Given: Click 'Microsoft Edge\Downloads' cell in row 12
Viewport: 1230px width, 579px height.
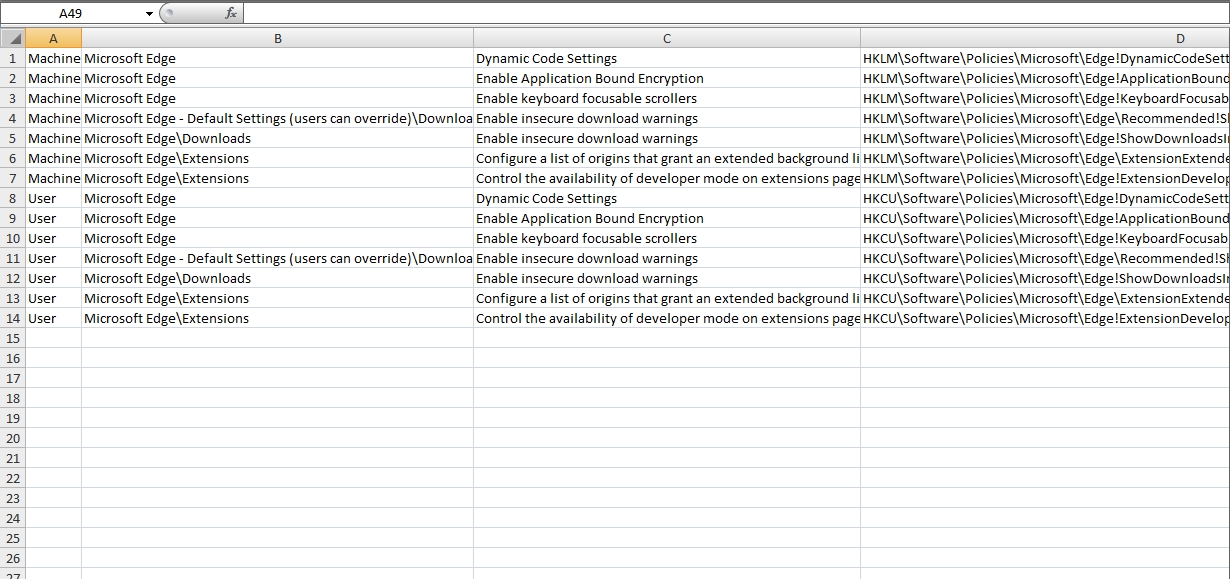Looking at the screenshot, I should click(277, 278).
